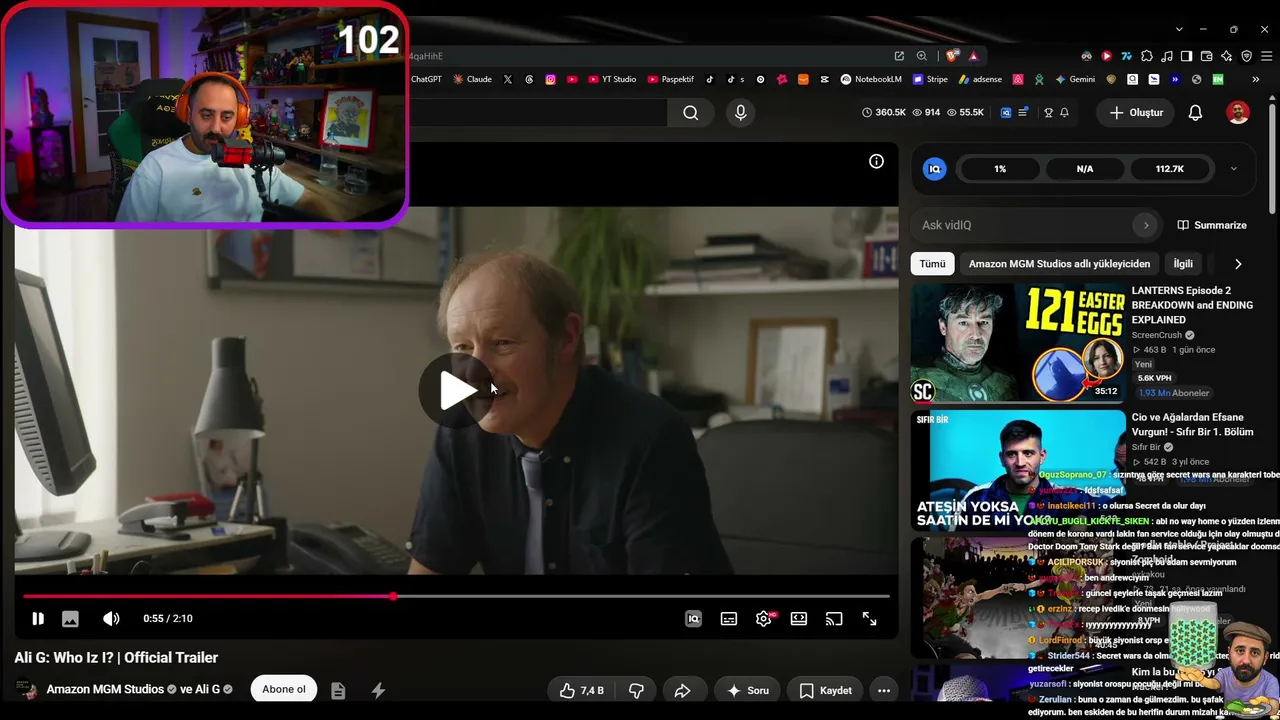Click the vidIQ logo in the sidebar panel

935,169
